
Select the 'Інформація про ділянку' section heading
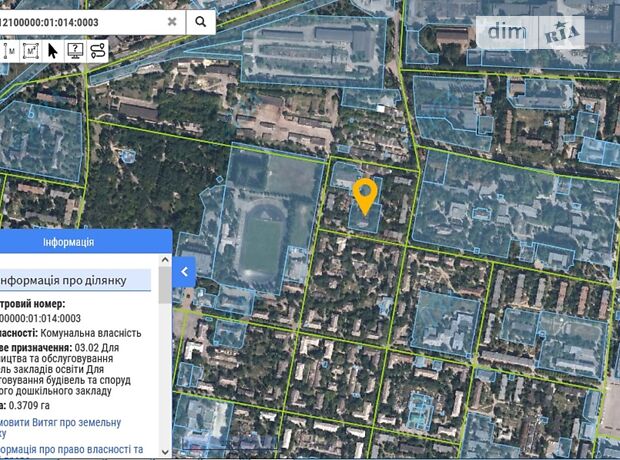pyautogui.click(x=63, y=280)
